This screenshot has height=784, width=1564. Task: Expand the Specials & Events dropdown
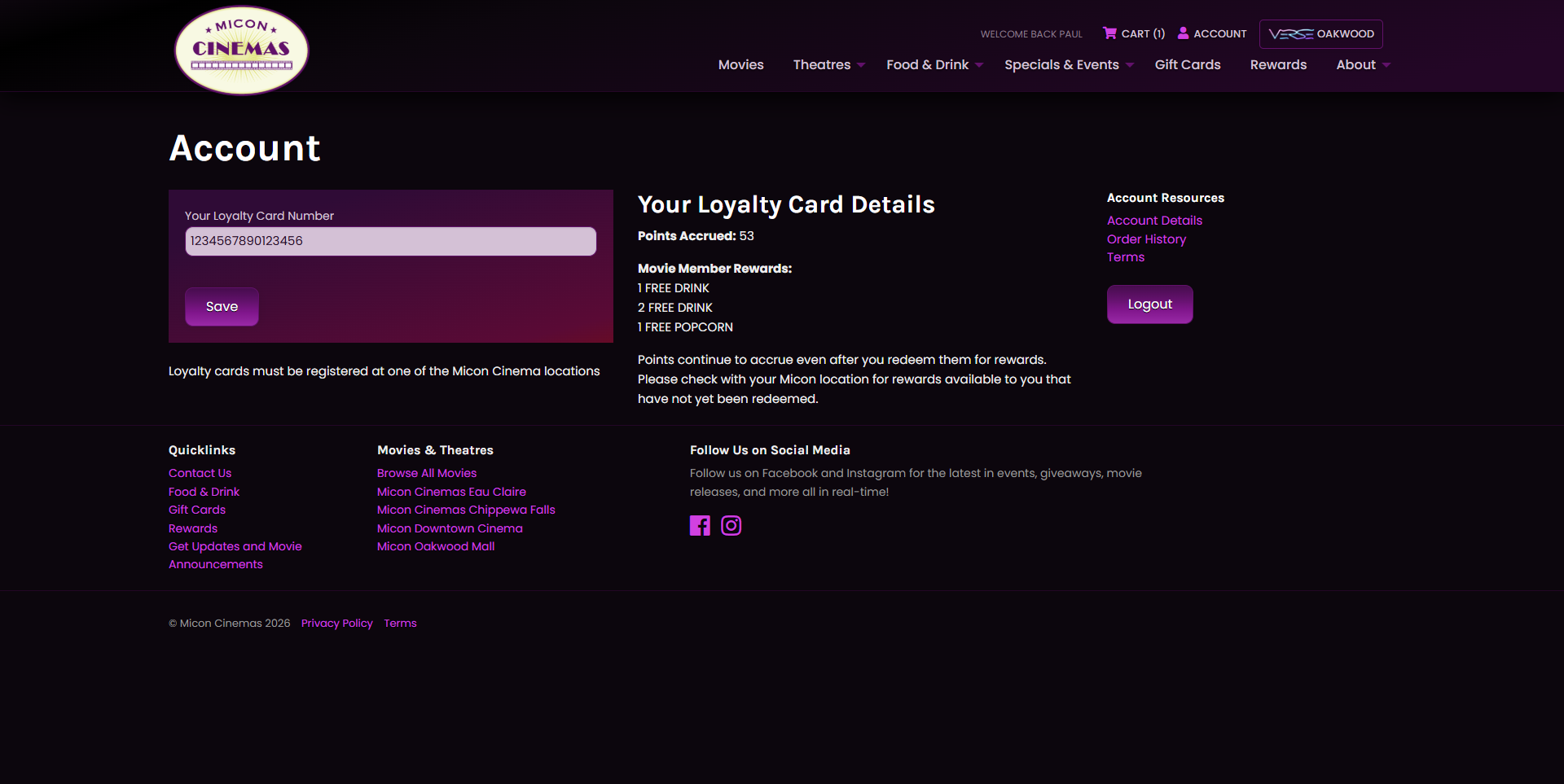pos(1068,65)
